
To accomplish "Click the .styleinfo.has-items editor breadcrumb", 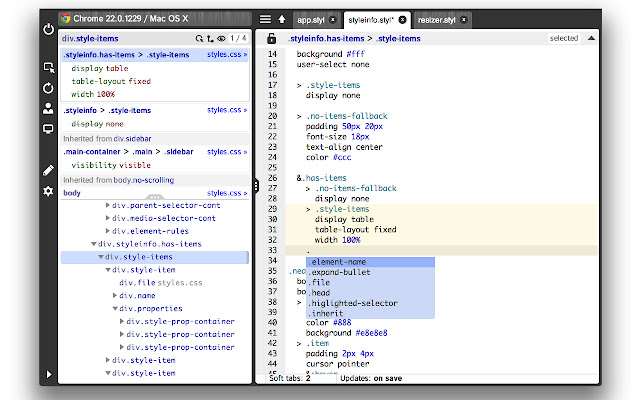I will pos(326,38).
